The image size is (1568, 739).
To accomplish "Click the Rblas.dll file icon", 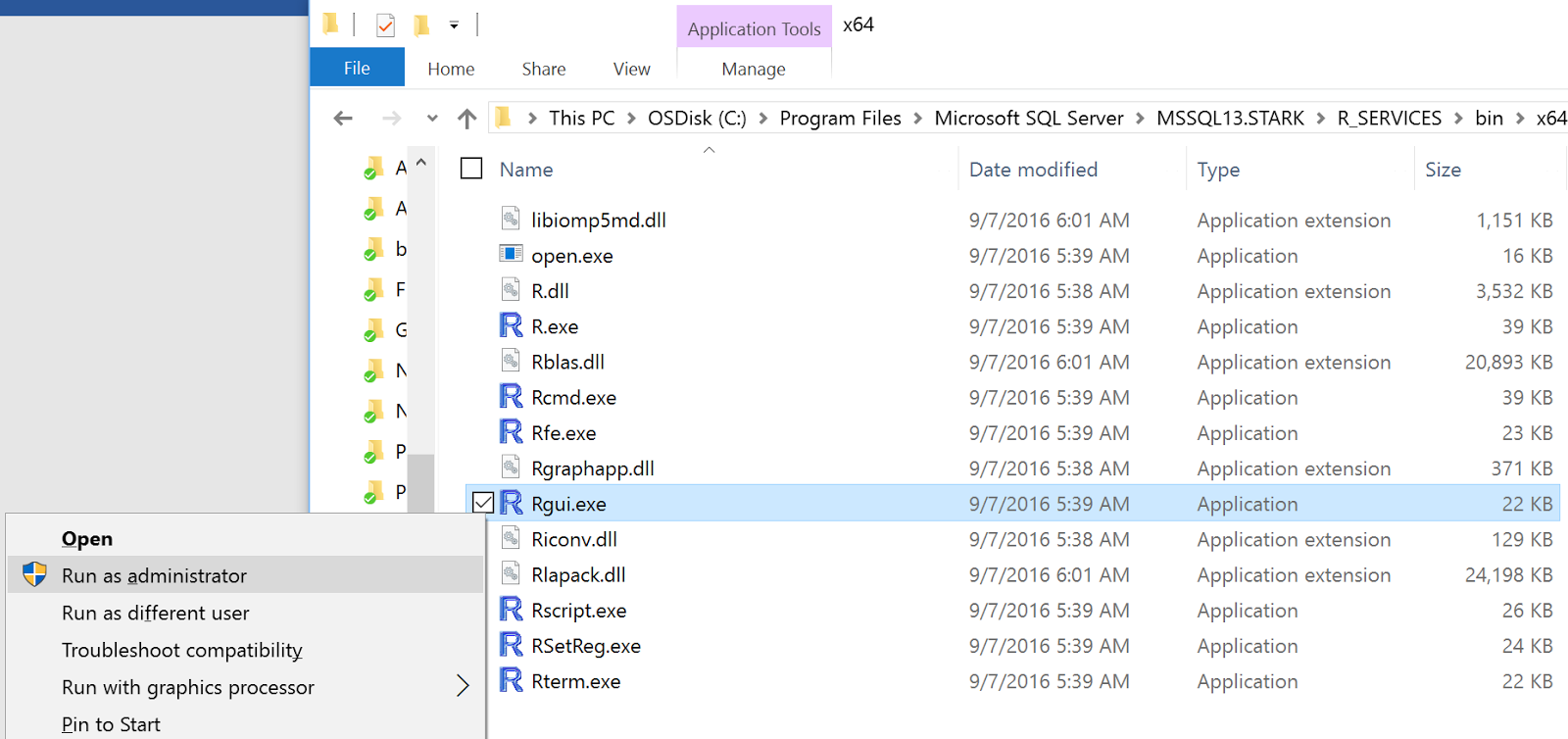I will click(511, 360).
